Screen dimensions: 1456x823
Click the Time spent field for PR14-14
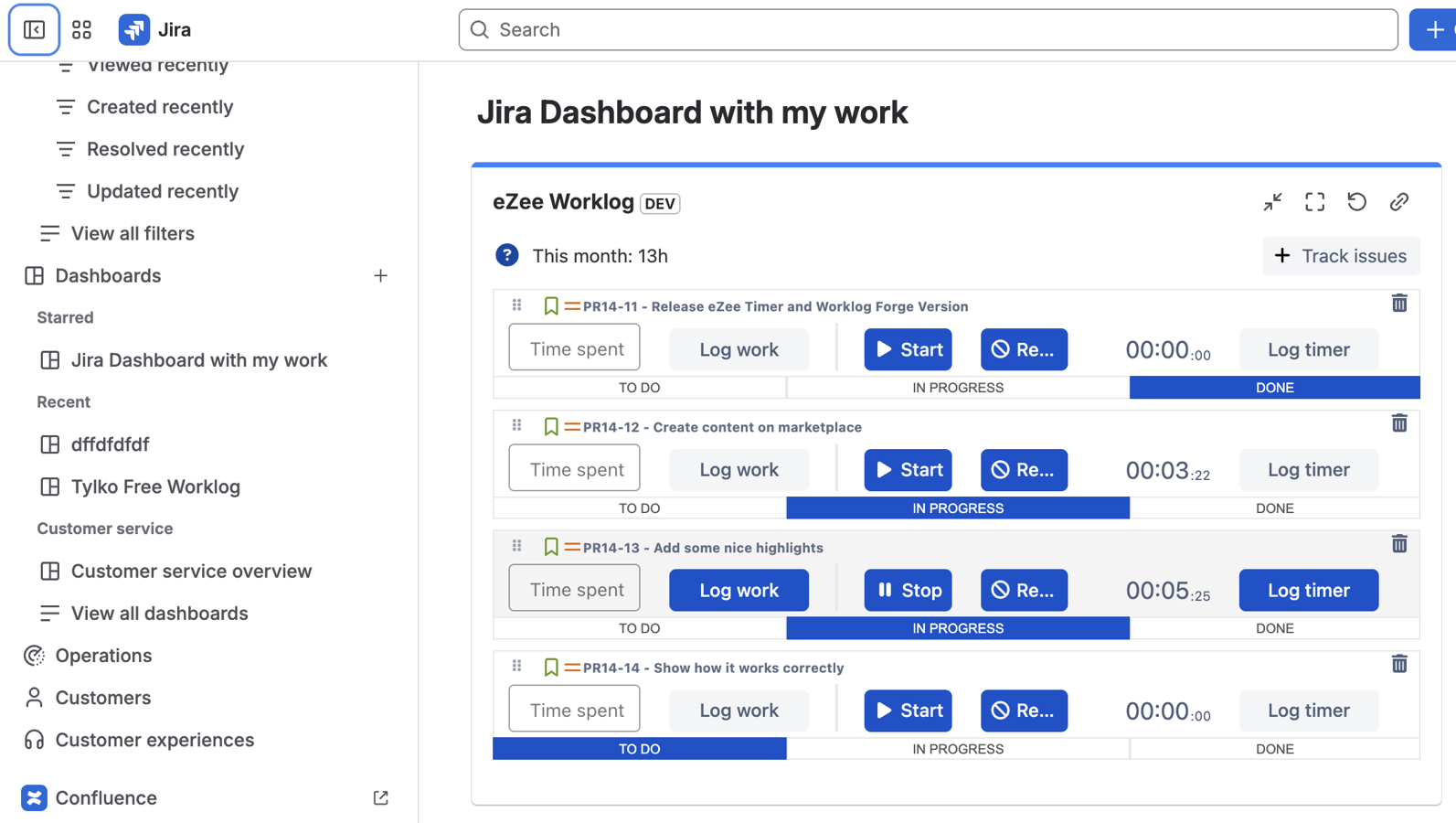pyautogui.click(x=575, y=710)
